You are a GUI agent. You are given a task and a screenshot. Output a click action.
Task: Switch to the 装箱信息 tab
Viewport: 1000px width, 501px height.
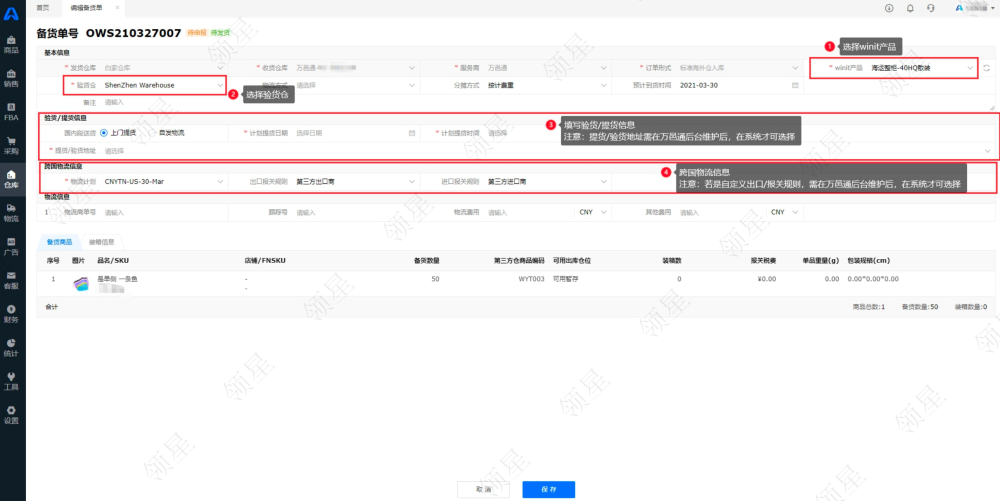tap(102, 241)
